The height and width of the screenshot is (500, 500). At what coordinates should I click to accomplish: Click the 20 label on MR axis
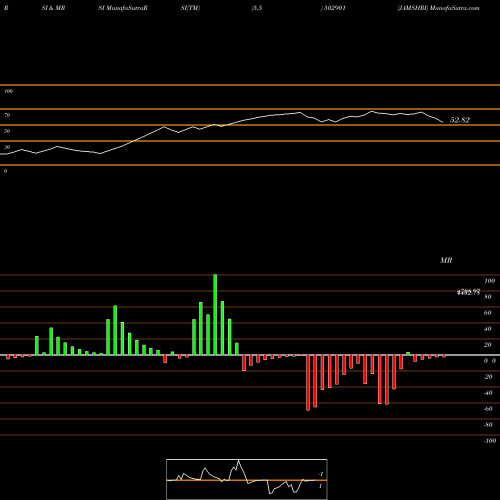click(x=488, y=345)
